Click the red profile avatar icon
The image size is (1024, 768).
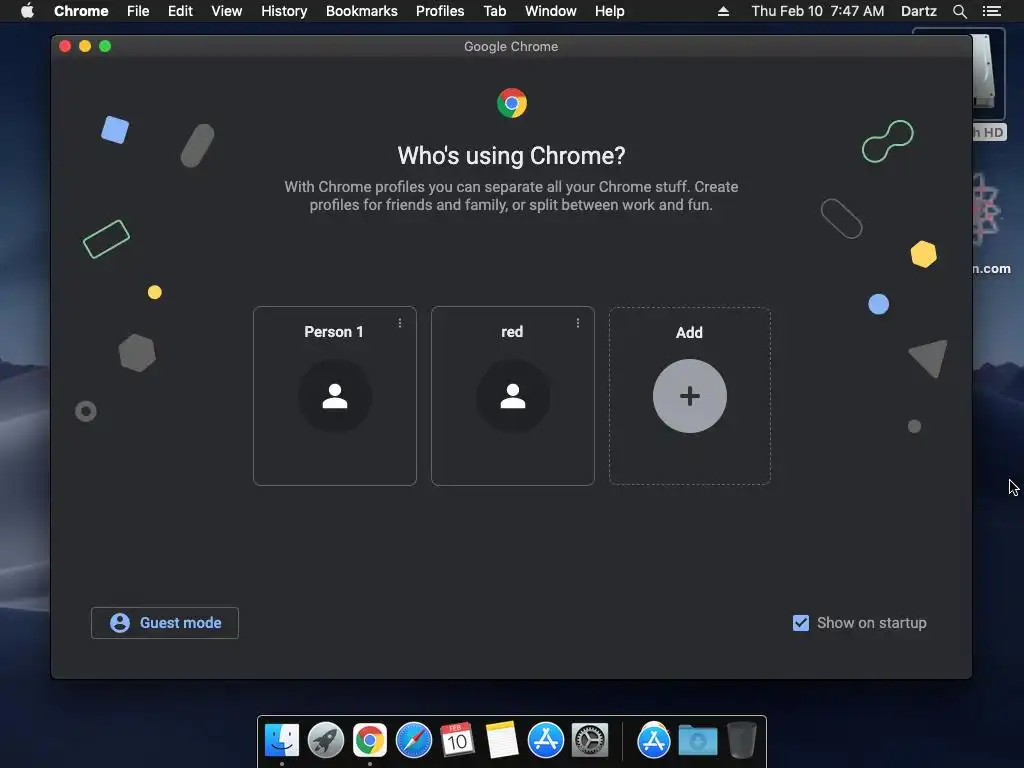tap(513, 396)
